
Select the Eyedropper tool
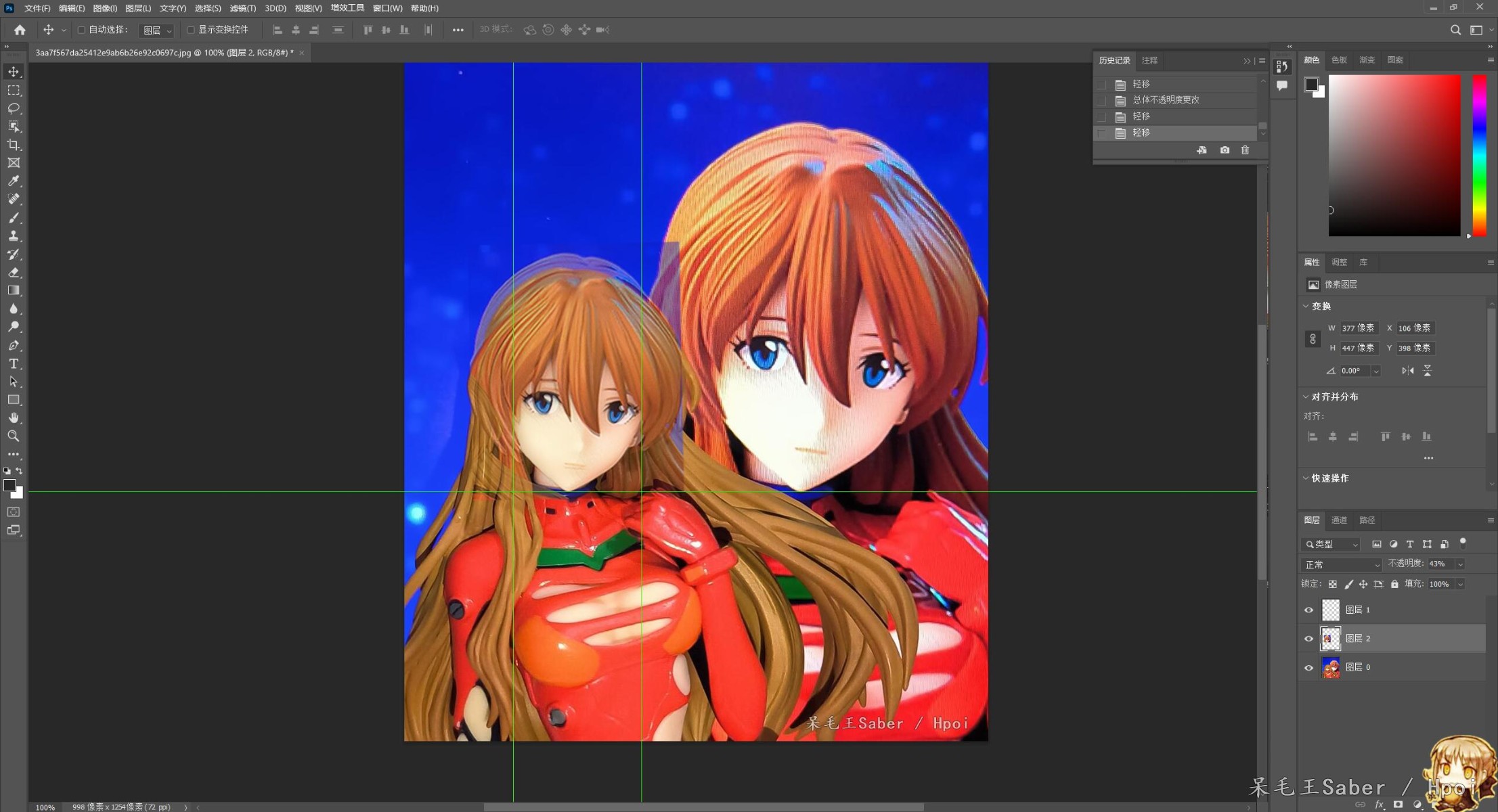point(14,181)
